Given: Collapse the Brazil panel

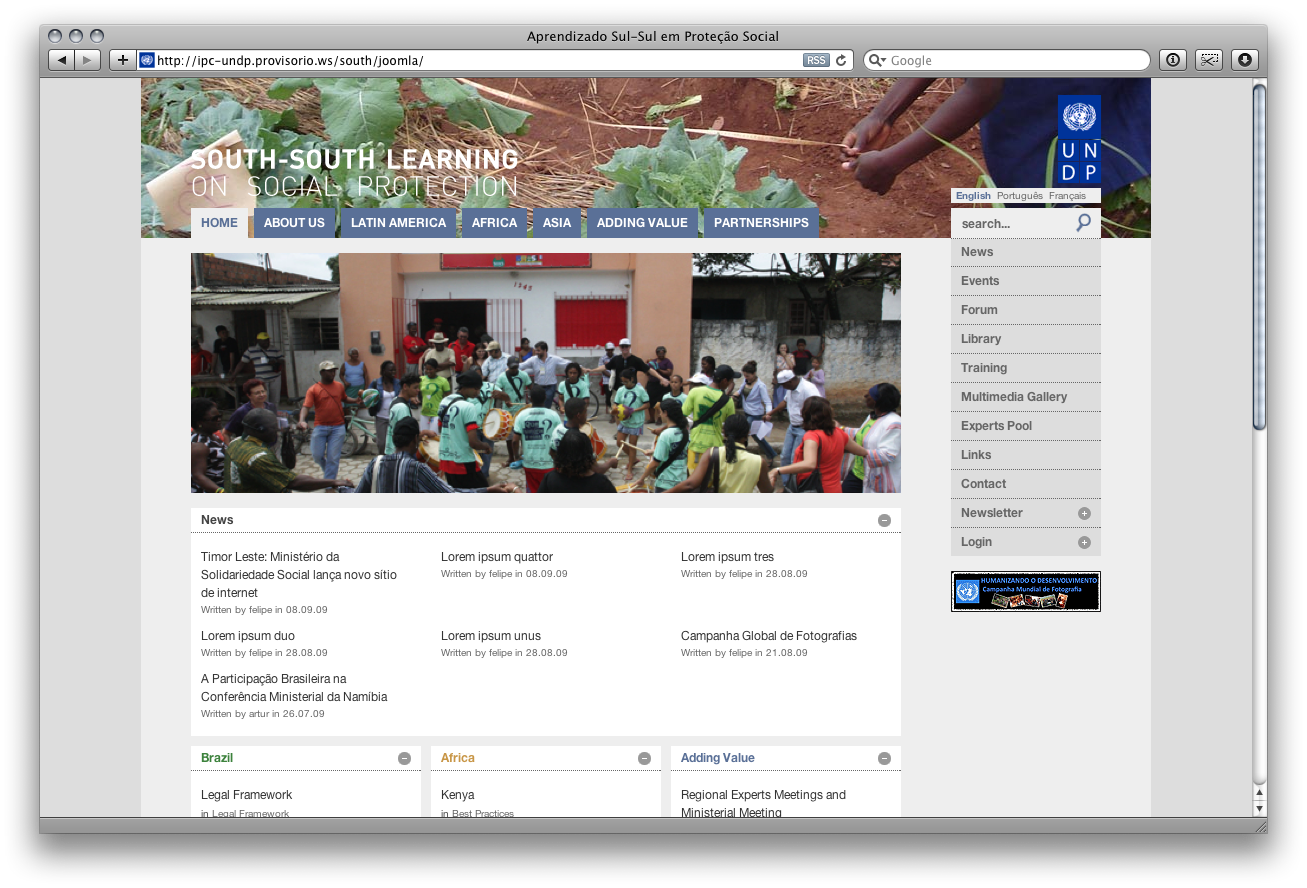Looking at the screenshot, I should 404,758.
